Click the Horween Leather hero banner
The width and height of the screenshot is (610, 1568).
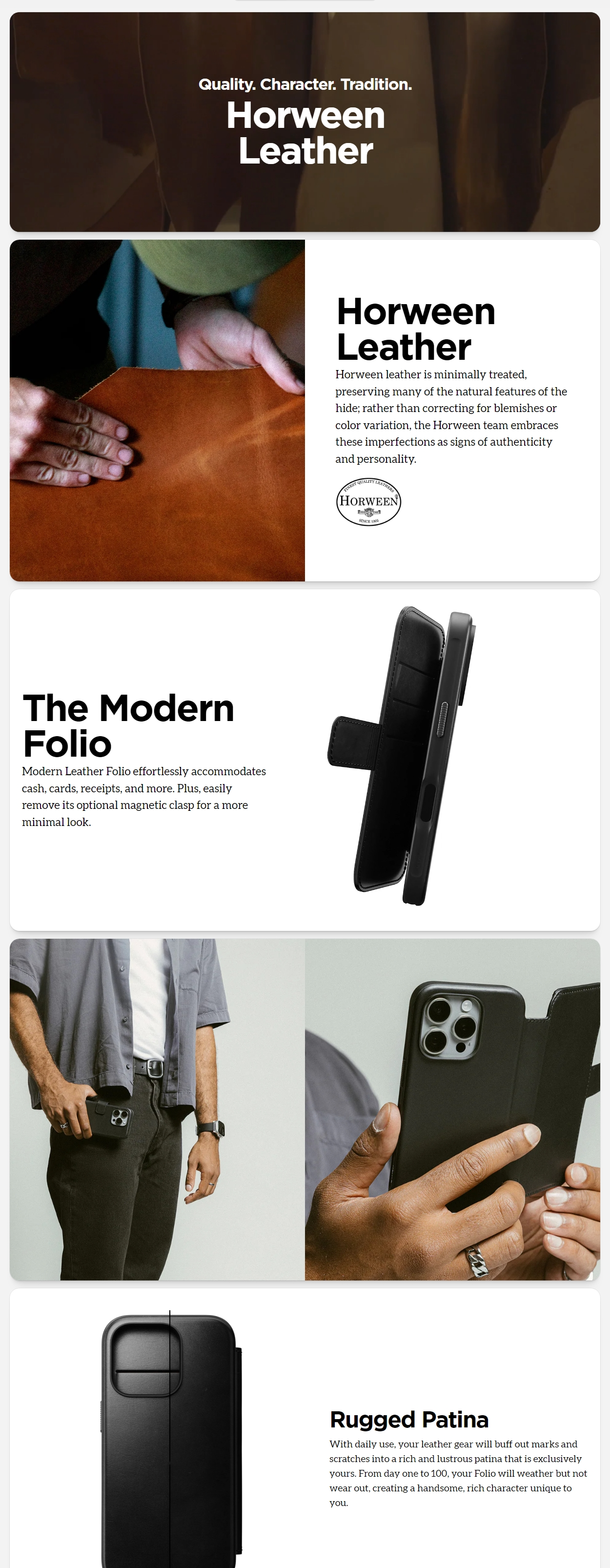(305, 122)
